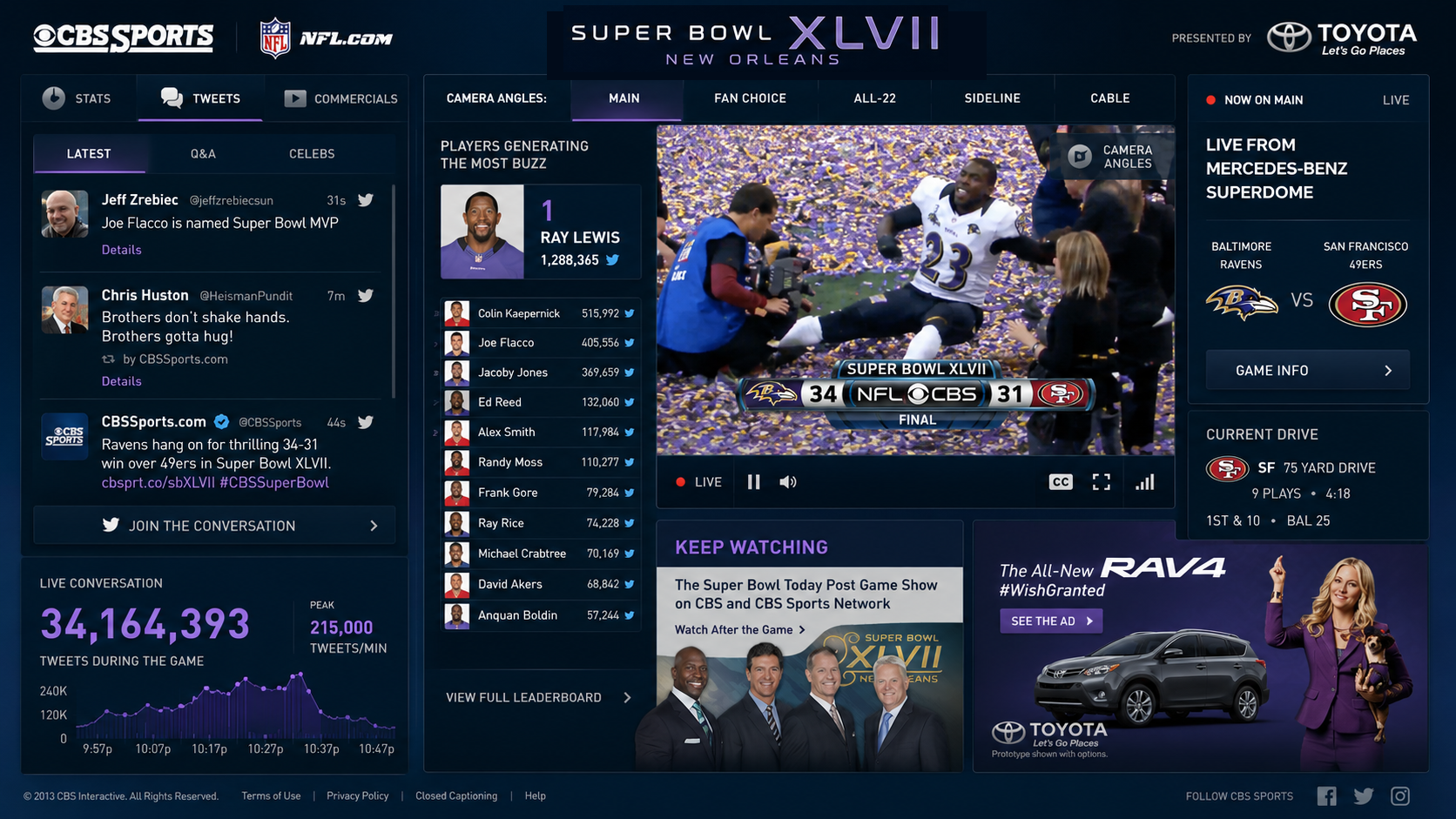
Task: Click Twitter icon in David Akers row
Action: pos(629,584)
